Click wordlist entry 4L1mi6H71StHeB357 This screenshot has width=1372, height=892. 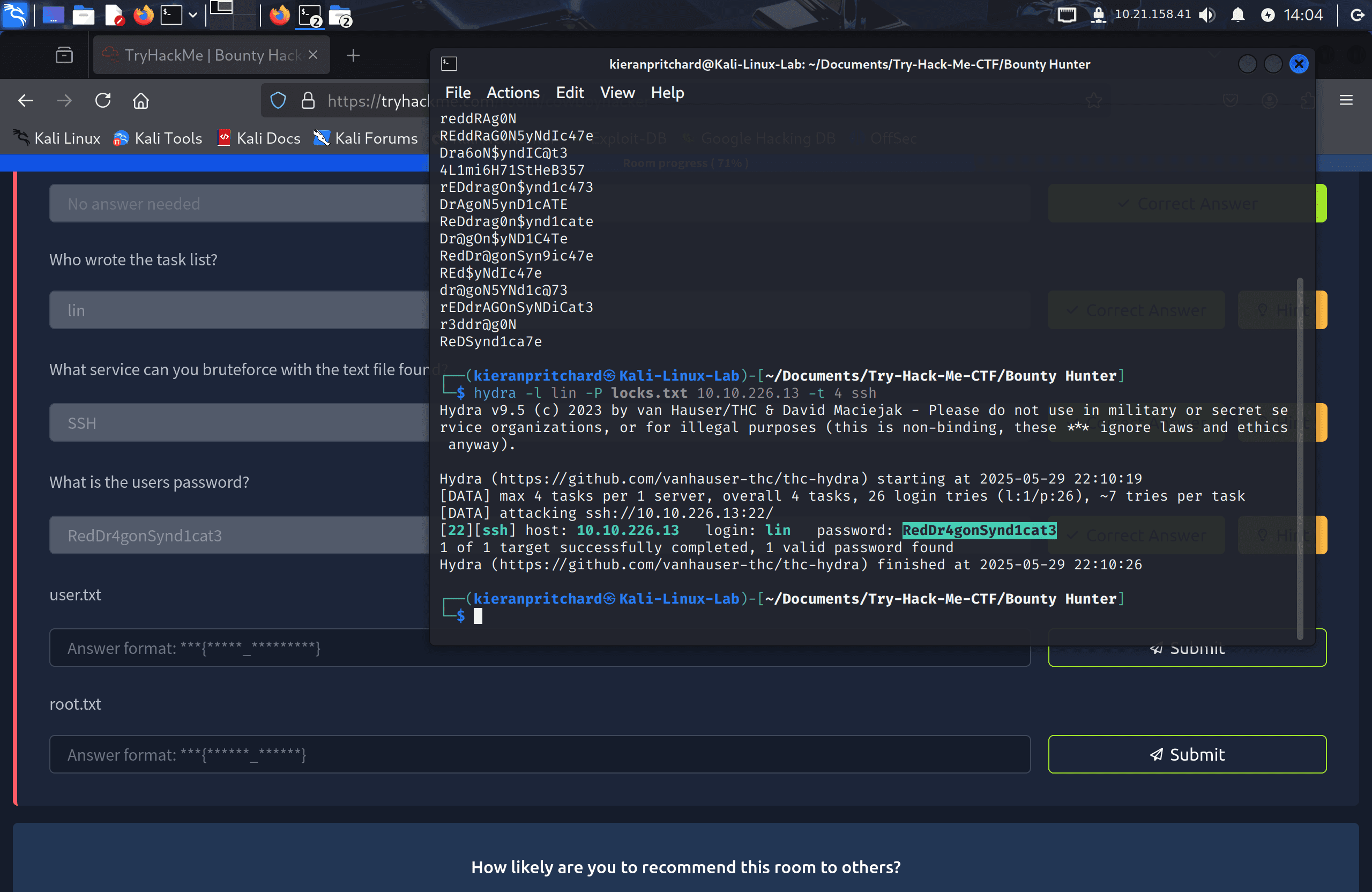pyautogui.click(x=512, y=170)
